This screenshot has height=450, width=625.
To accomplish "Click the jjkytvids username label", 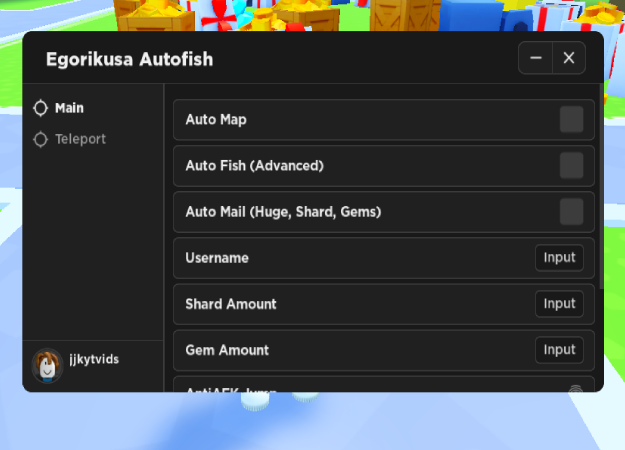I will click(x=94, y=360).
